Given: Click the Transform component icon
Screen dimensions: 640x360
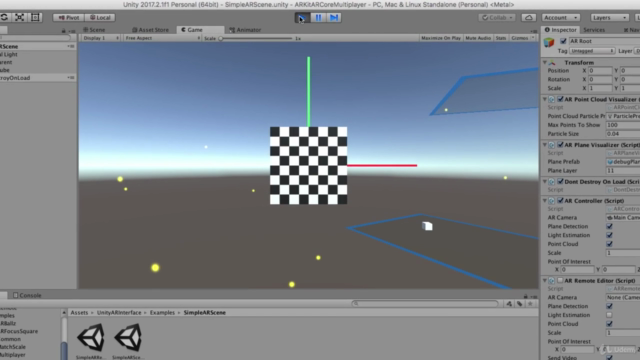Looking at the screenshot, I should click(552, 62).
